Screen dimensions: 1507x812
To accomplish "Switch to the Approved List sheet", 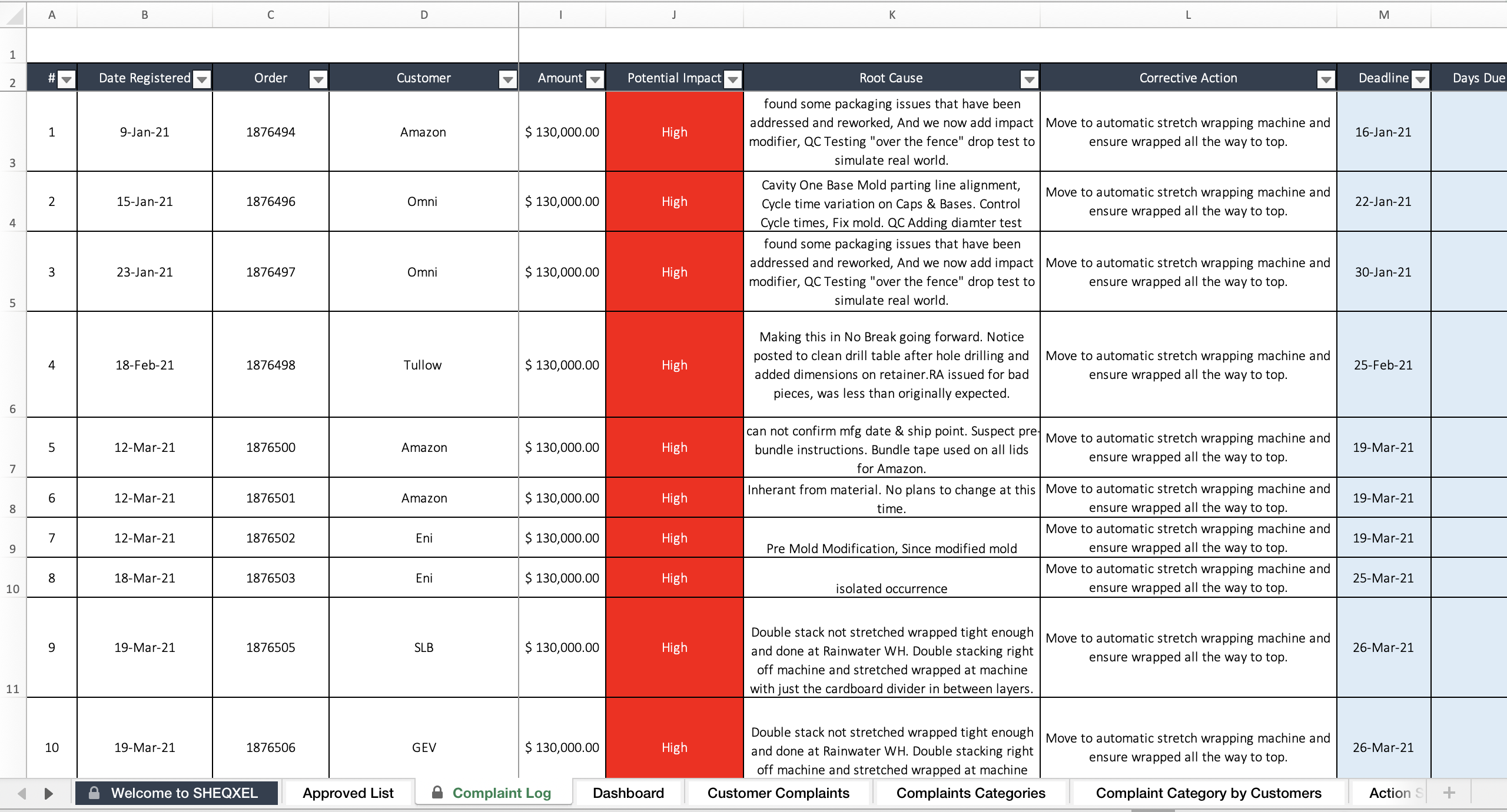I will coord(348,793).
